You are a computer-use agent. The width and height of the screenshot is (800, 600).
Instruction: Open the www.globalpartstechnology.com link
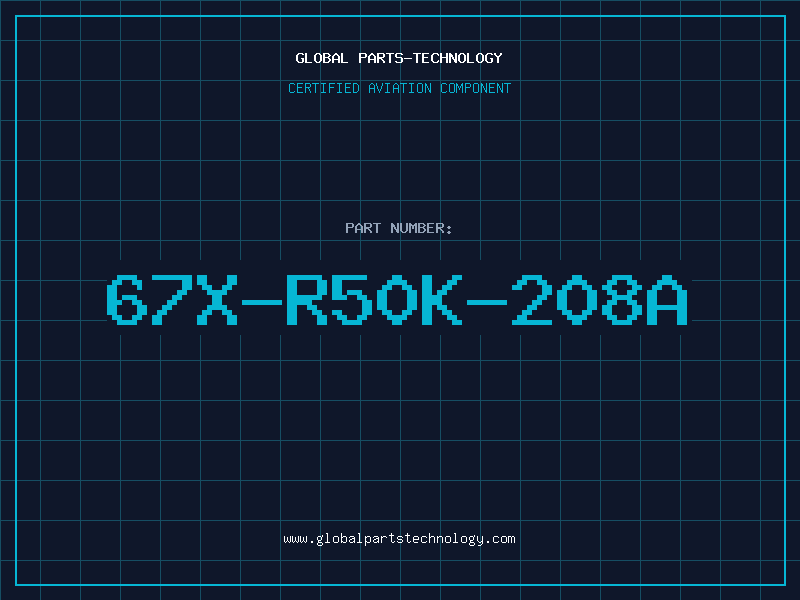click(x=399, y=539)
